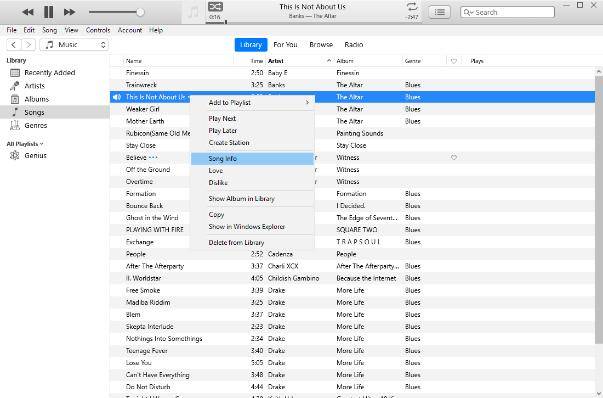
Task: Choose Delete from Library
Action: click(x=252, y=243)
